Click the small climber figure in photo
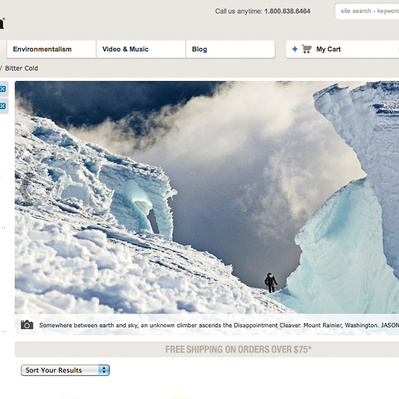399x399 pixels. pos(271,283)
